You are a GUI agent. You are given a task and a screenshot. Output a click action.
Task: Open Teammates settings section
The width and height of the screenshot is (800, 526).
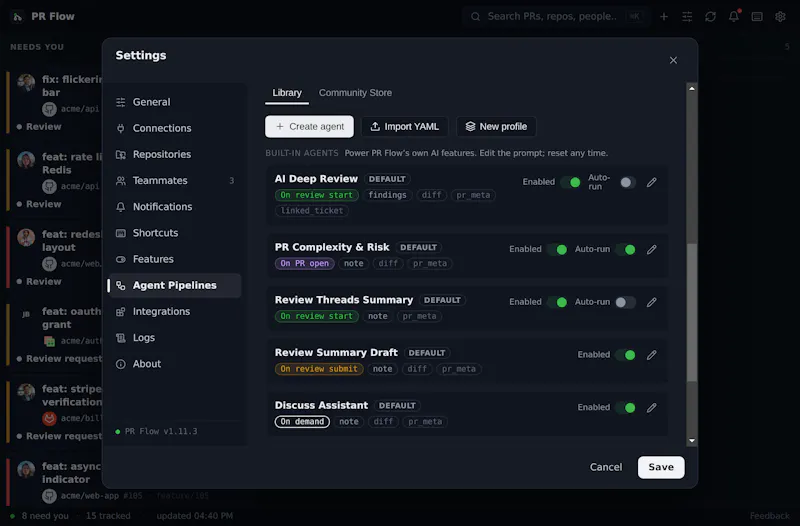tap(174, 181)
